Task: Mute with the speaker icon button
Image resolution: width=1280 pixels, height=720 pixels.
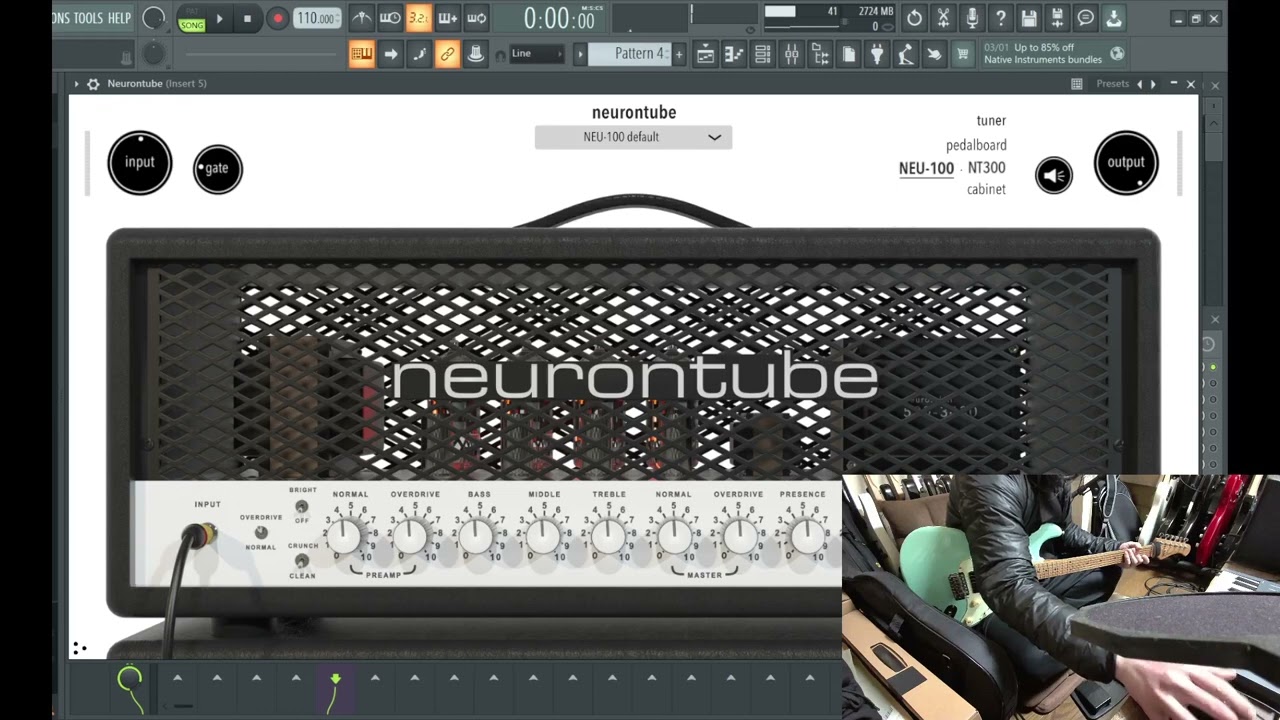Action: [1054, 176]
